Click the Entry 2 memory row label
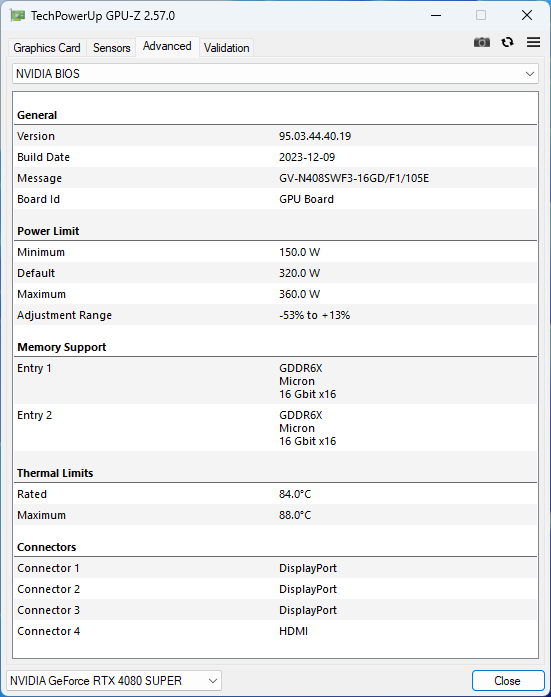551x697 pixels. pyautogui.click(x=35, y=415)
